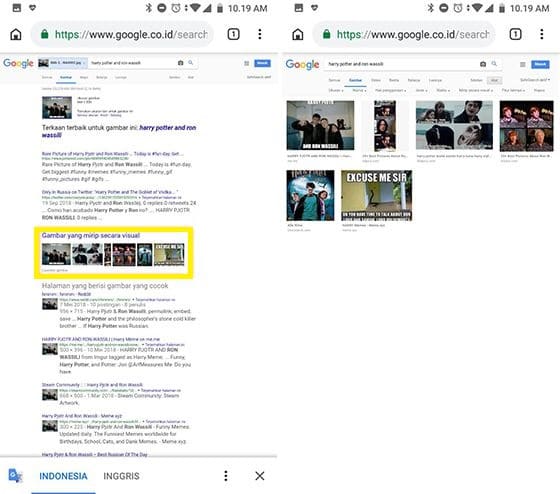Viewport: 560px width, 494px height.
Task: Click the blue sign-in button in right page
Action: 540,64
